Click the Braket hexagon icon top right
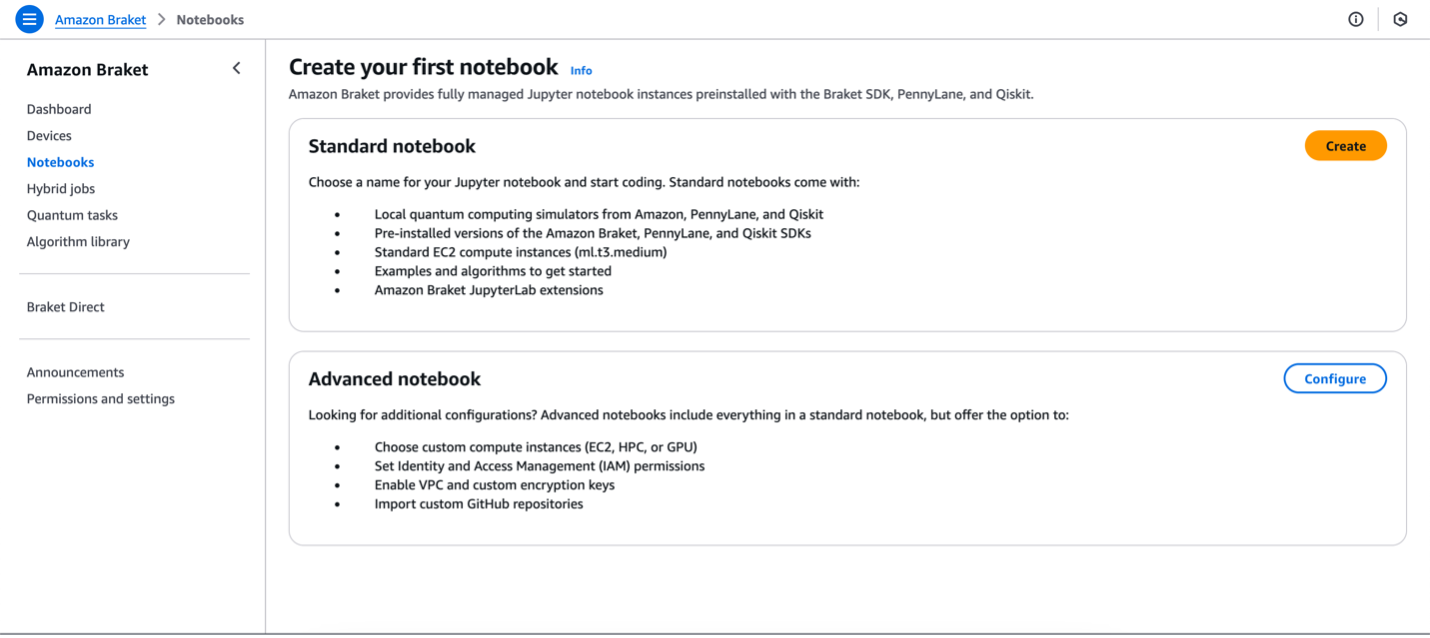Viewport: 1430px width, 638px height. 1398,19
